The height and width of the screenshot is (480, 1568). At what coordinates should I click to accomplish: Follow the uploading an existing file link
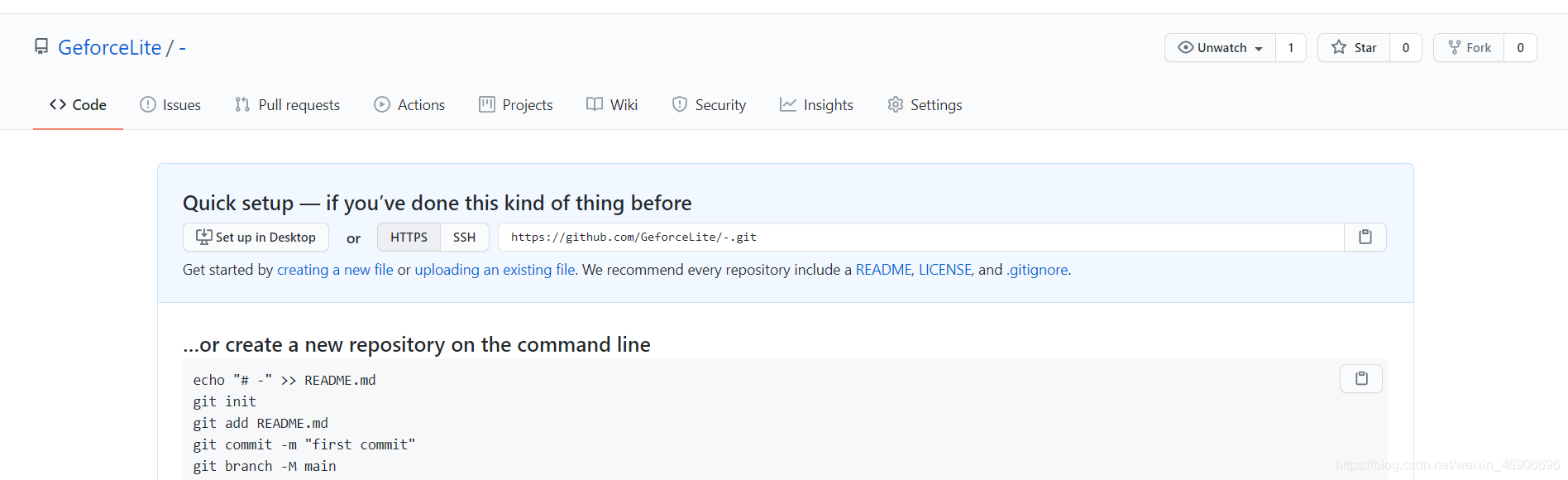click(x=495, y=269)
